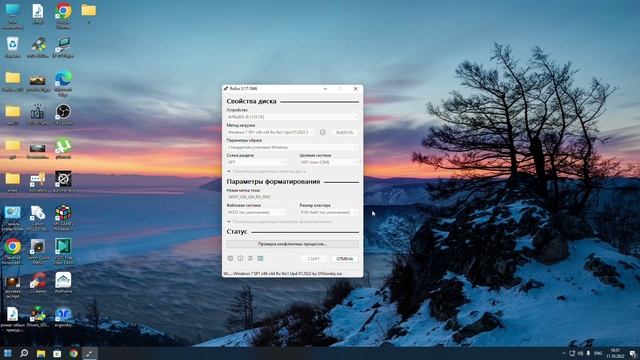Open Схема раздела GPT dropdown

coord(256,162)
